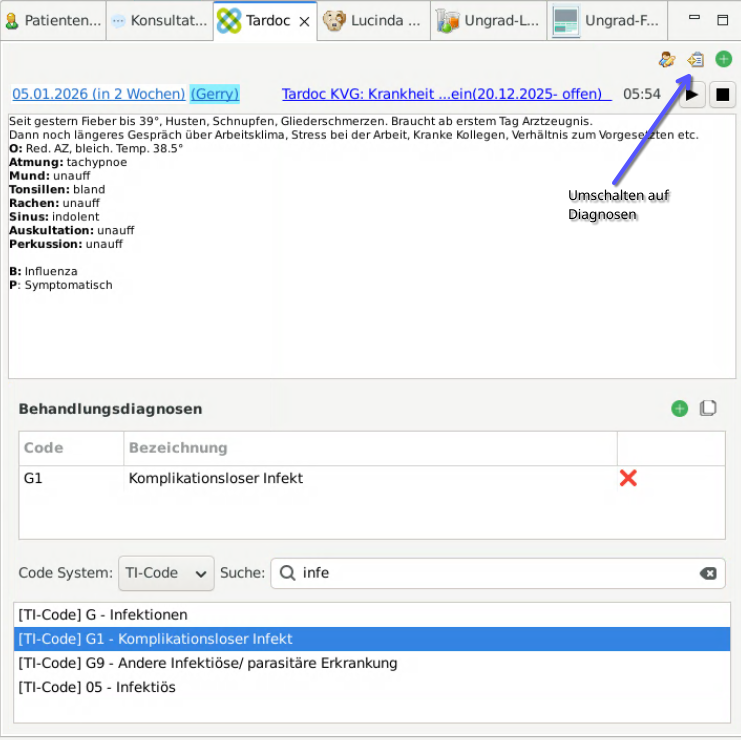Image resolution: width=741 pixels, height=740 pixels.
Task: Open the consultation date link 05.01.2026
Action: pos(98,94)
